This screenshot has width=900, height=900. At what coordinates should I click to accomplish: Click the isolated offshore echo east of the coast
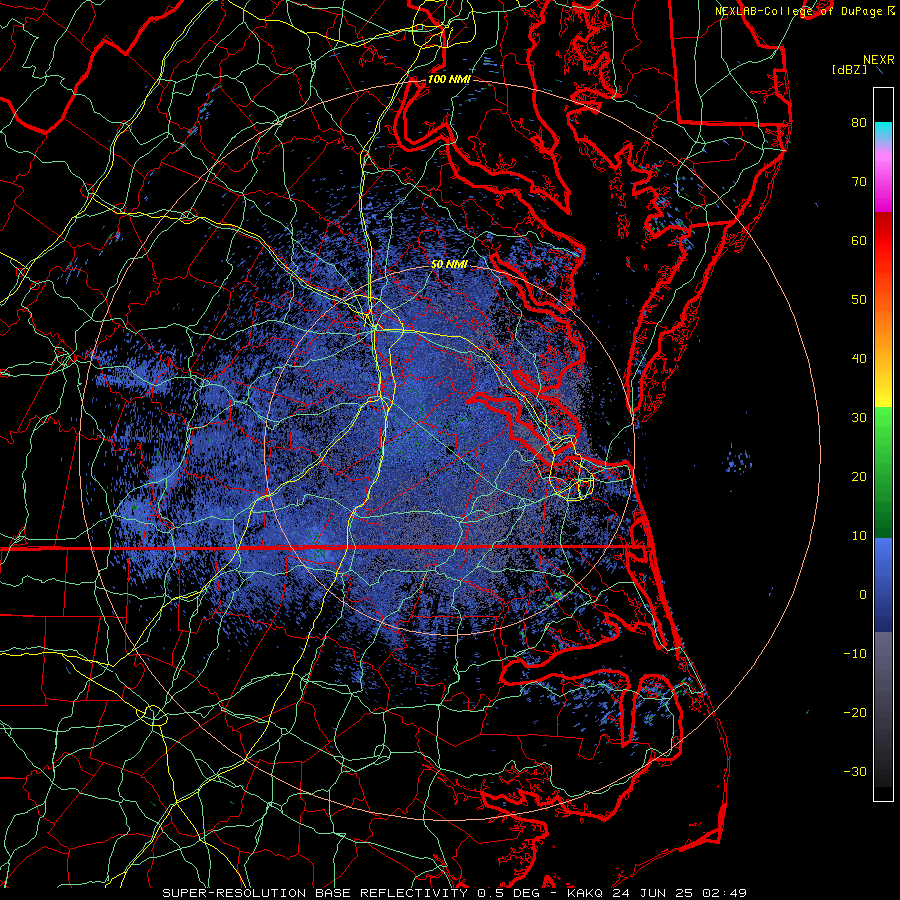(x=739, y=460)
